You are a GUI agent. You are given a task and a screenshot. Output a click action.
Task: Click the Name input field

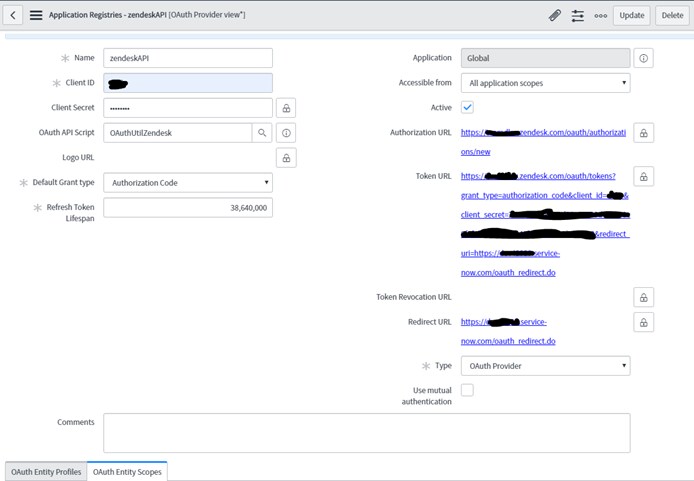point(188,58)
